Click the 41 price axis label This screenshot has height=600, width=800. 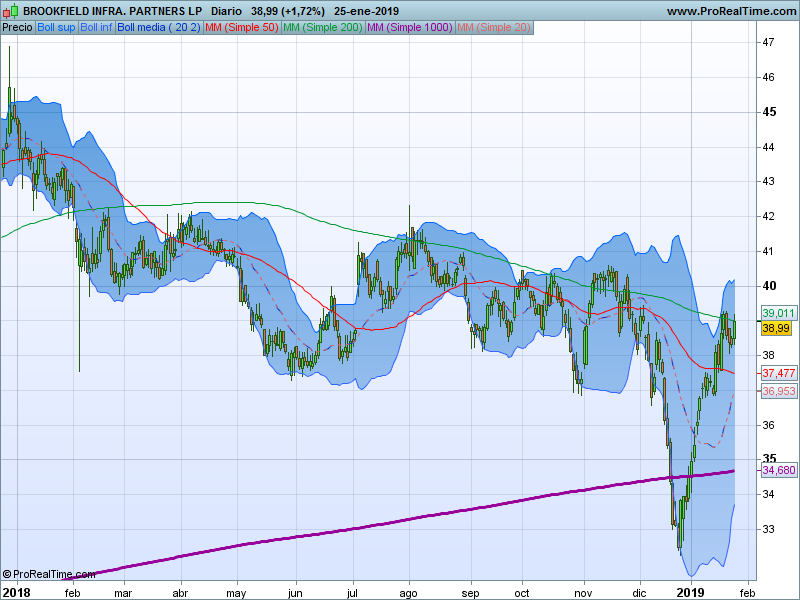pyautogui.click(x=768, y=251)
